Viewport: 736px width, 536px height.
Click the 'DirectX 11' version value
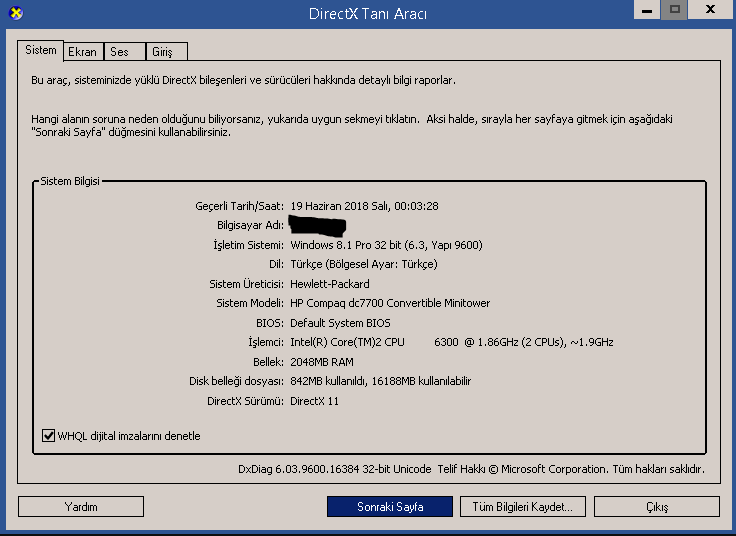coord(314,401)
